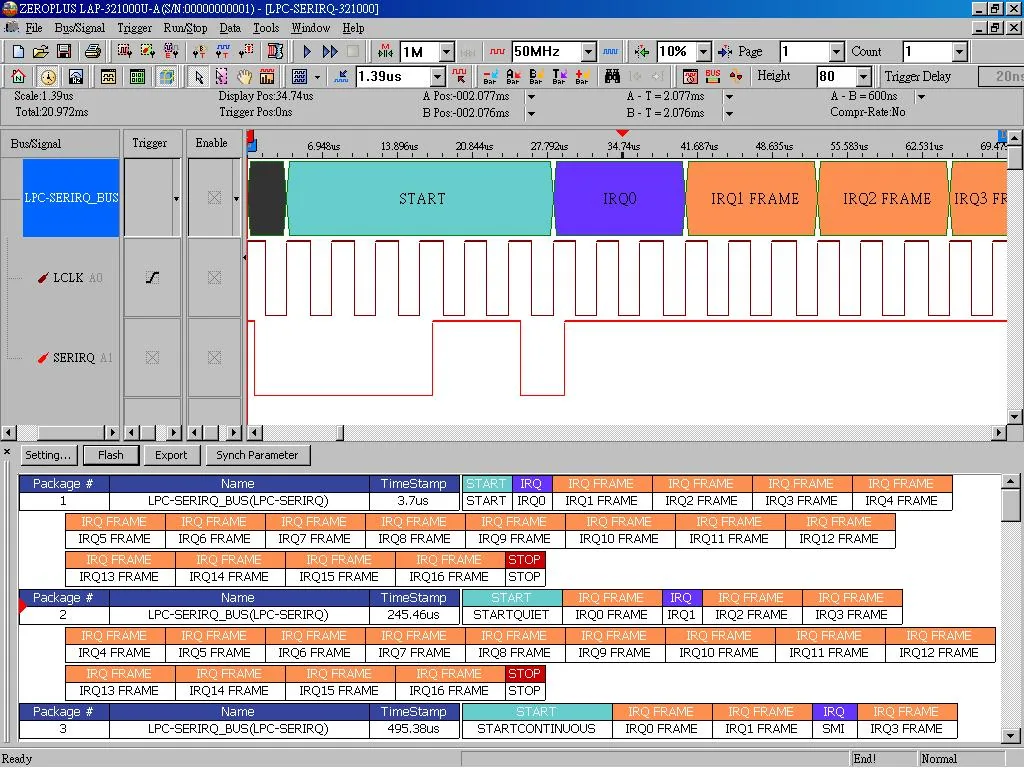The height and width of the screenshot is (768, 1024).
Task: Click the previous-zoom arrow wave icon
Action: pos(341,76)
